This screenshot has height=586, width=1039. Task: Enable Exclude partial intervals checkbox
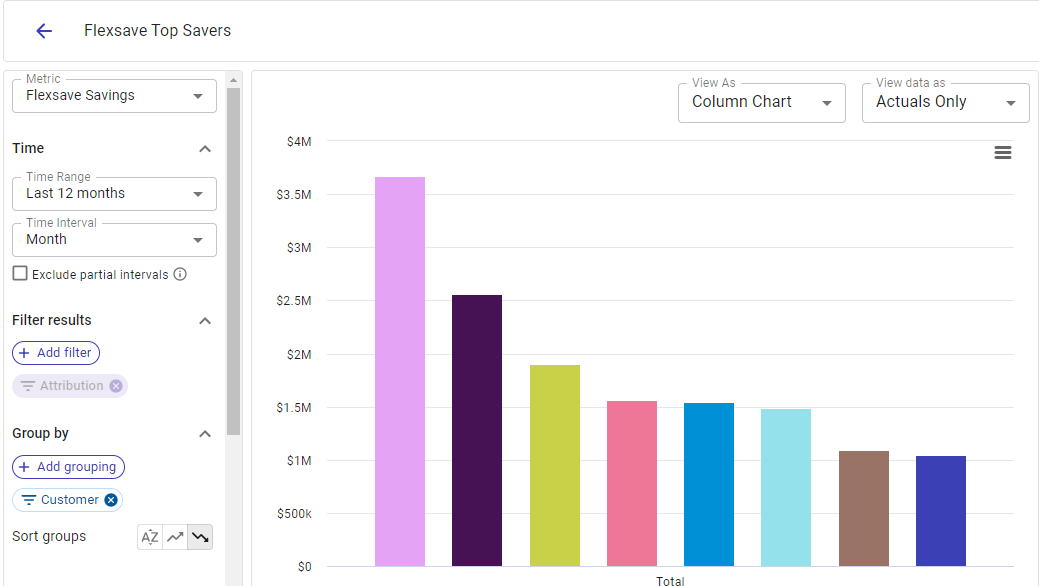pos(20,274)
